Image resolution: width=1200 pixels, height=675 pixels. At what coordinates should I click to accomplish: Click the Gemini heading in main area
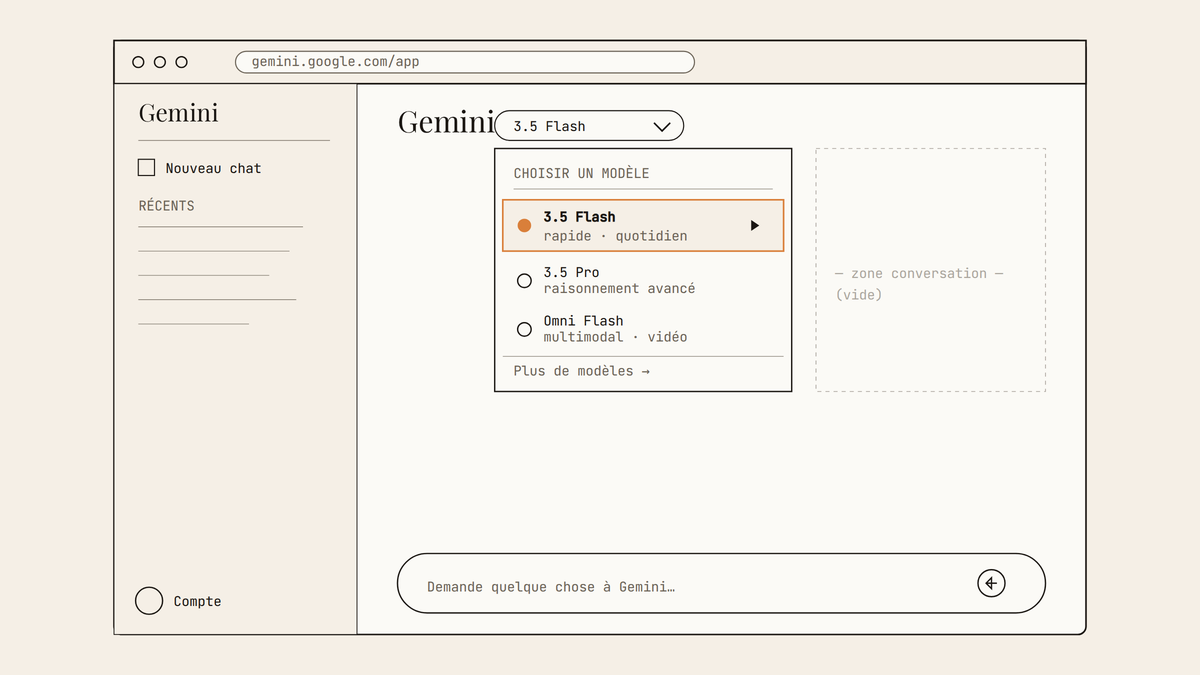click(x=446, y=122)
